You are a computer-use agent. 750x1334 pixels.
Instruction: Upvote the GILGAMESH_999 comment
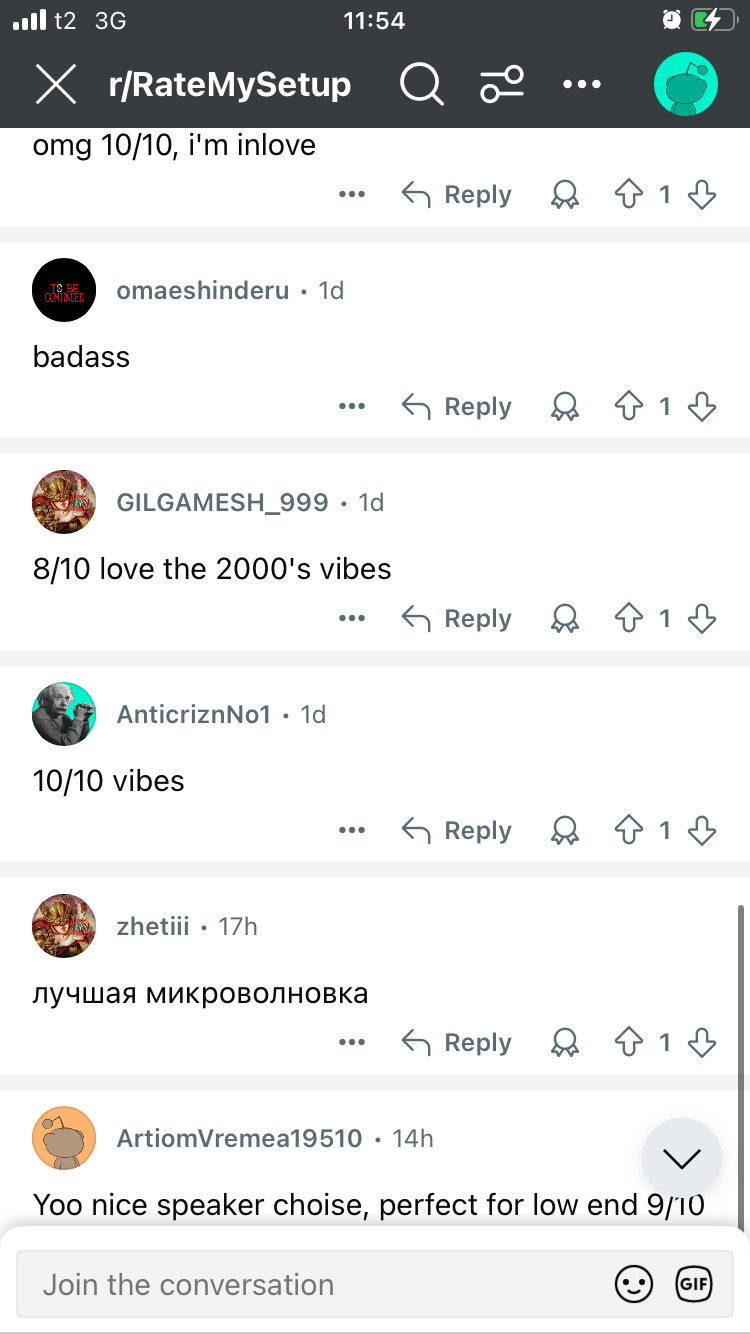[628, 618]
